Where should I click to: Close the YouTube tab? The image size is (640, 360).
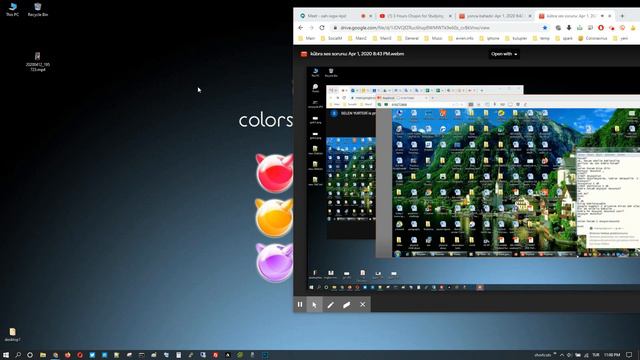[450, 16]
